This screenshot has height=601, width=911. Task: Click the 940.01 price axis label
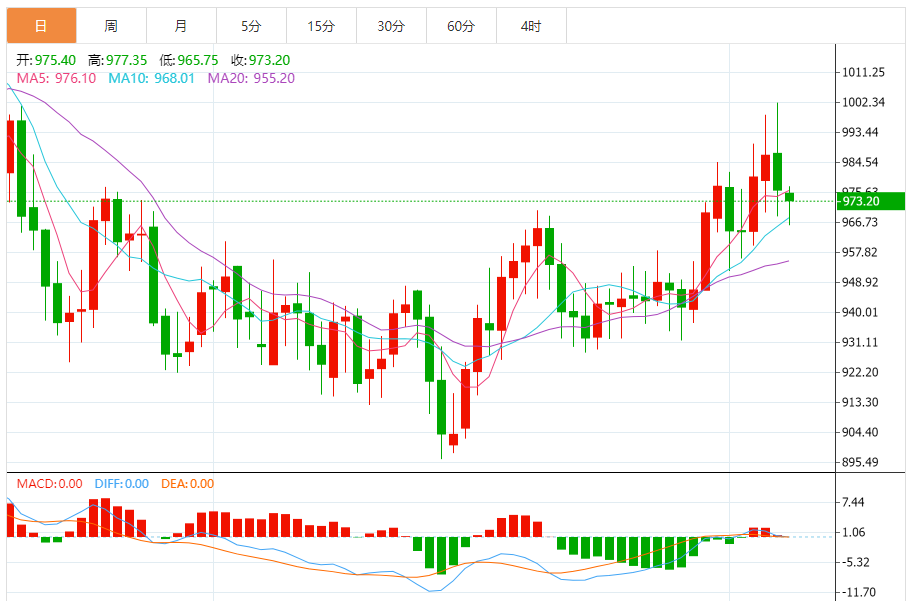point(860,313)
